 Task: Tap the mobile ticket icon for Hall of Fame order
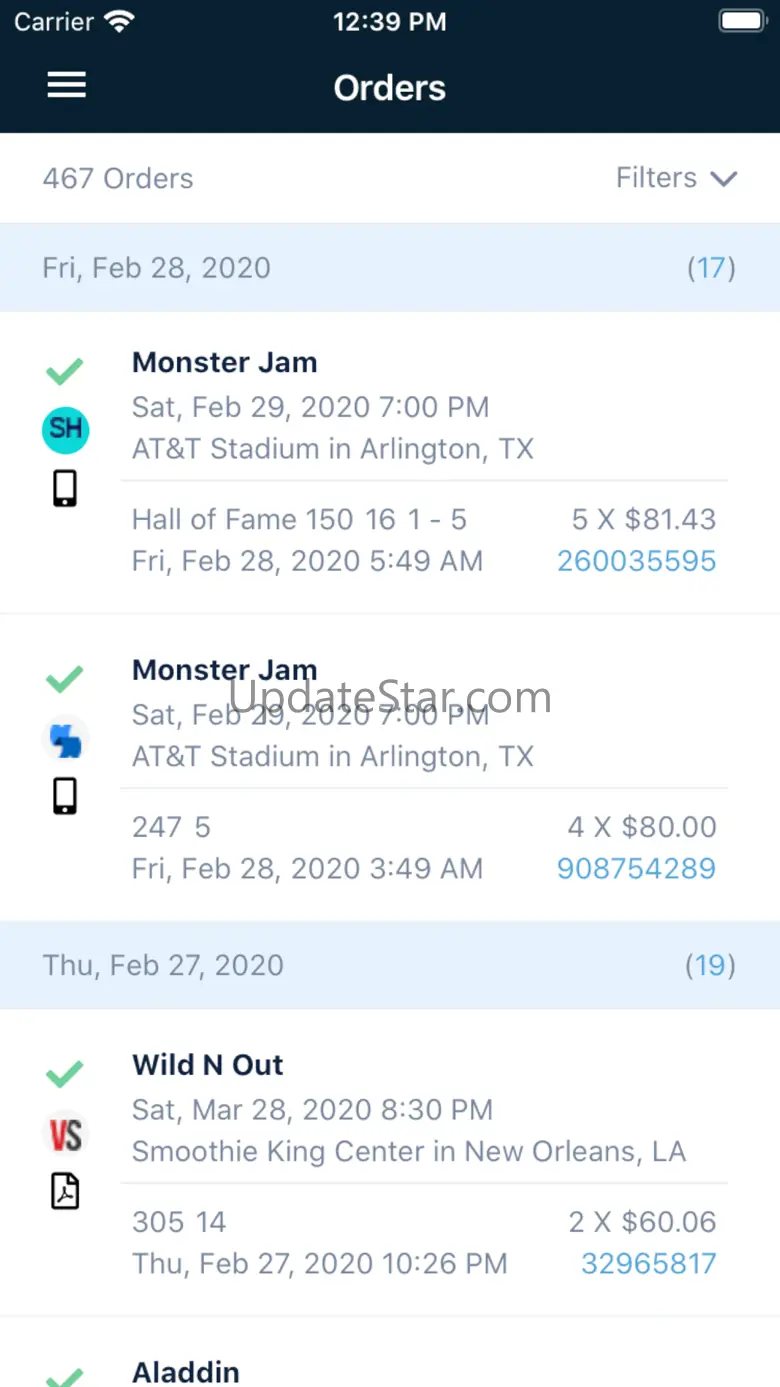(x=65, y=489)
